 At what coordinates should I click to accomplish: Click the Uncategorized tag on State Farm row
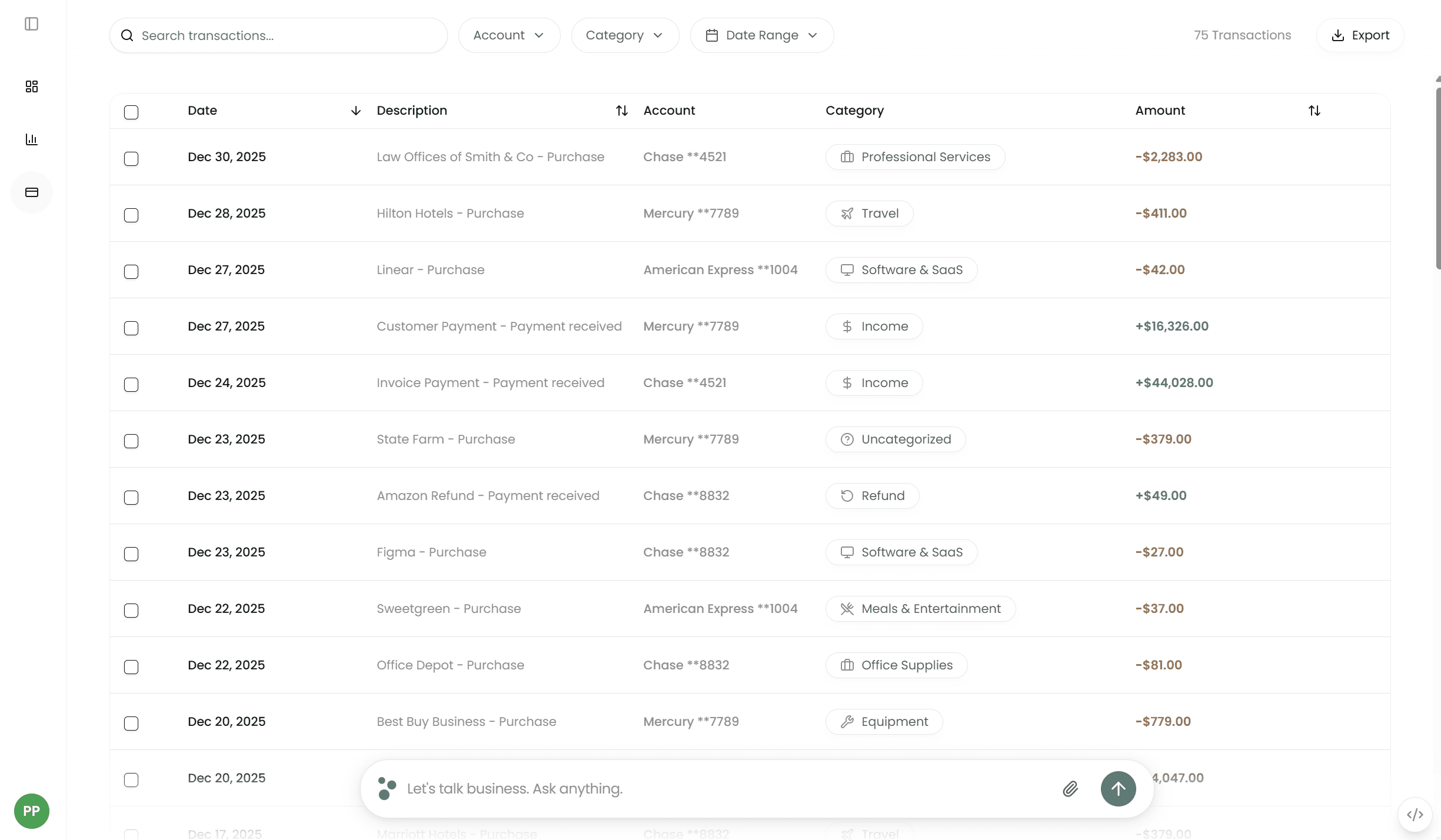pyautogui.click(x=895, y=439)
